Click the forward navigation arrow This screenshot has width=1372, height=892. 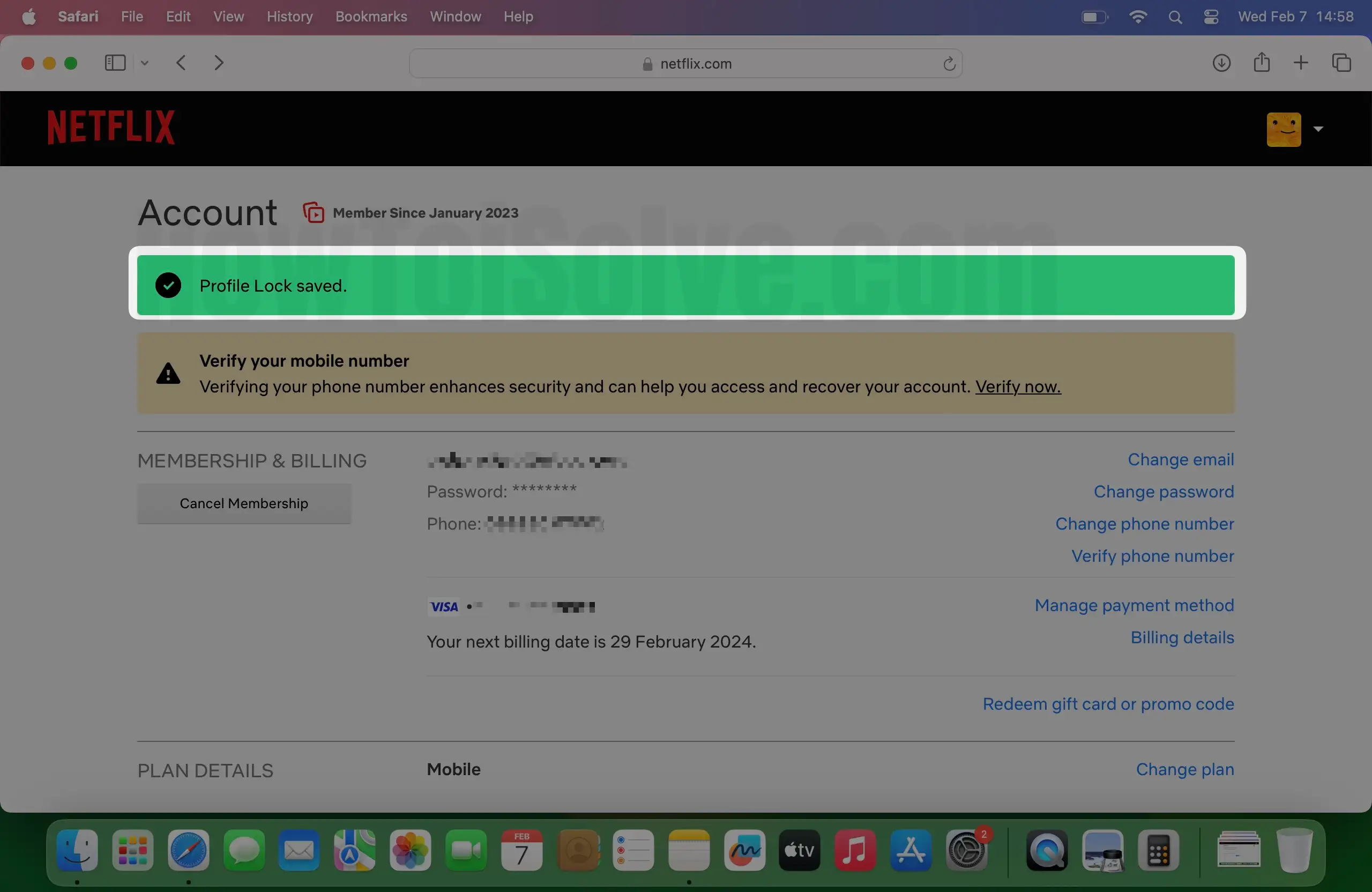219,63
